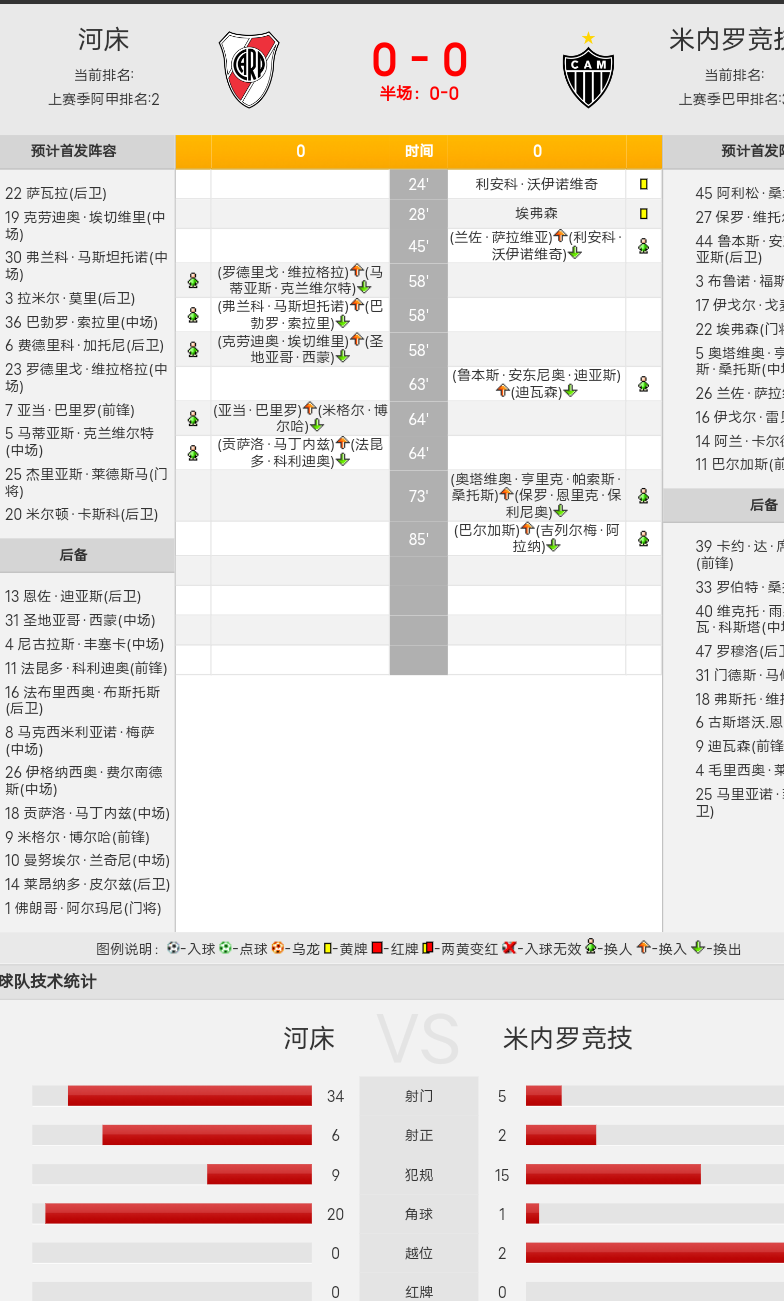Screen dimensions: 784x1301
Task: Click player 7 亚当·巴里罗(前锋)
Action: (70, 410)
